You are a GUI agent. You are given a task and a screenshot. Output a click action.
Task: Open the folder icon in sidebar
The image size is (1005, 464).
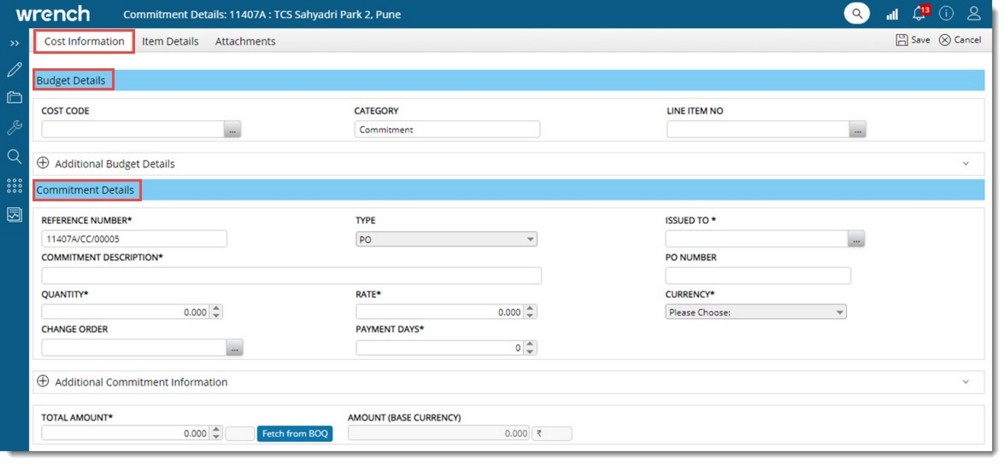pos(14,98)
